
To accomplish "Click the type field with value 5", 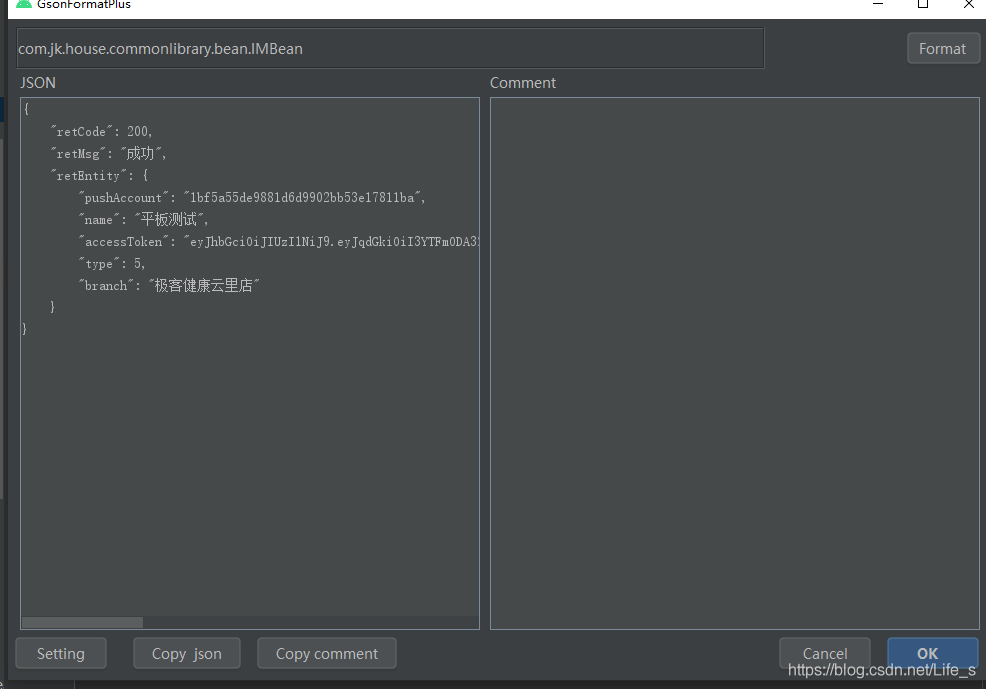I will [x=110, y=263].
